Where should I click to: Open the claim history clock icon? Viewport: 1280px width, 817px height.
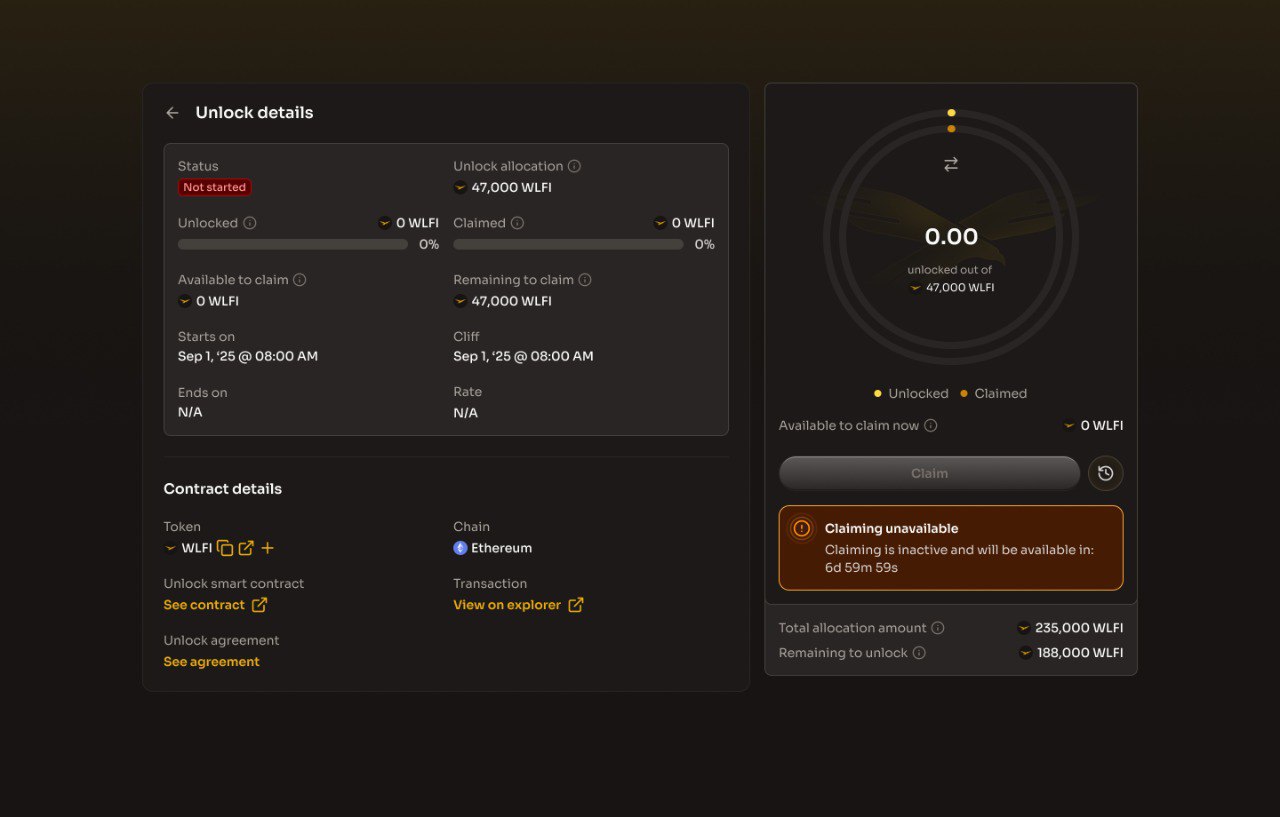pos(1105,473)
